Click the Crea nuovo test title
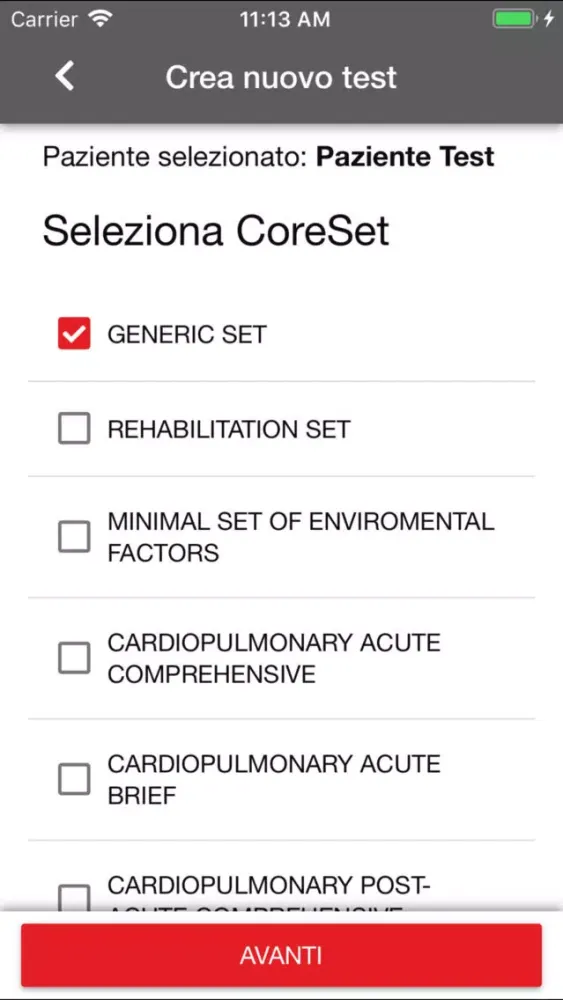 coord(281,77)
